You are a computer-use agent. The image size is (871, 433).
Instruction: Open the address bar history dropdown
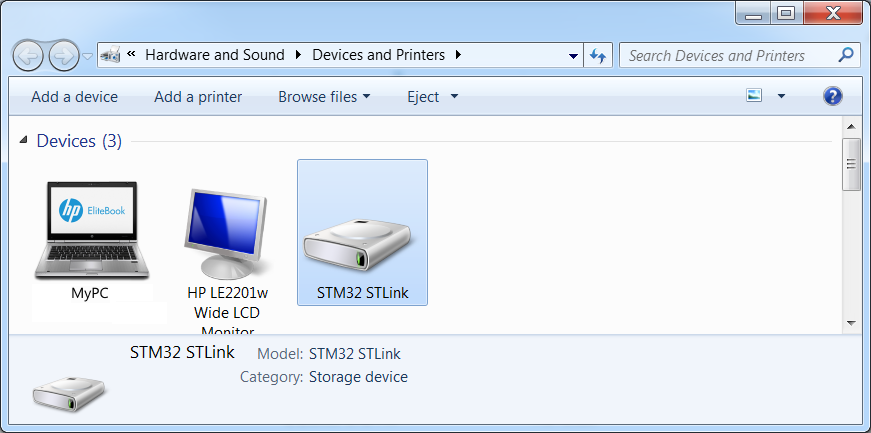[x=573, y=56]
